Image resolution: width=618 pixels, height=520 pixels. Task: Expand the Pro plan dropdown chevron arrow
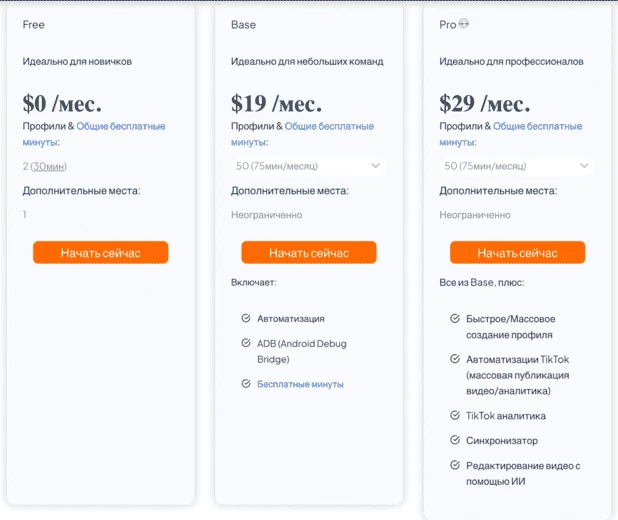[584, 166]
